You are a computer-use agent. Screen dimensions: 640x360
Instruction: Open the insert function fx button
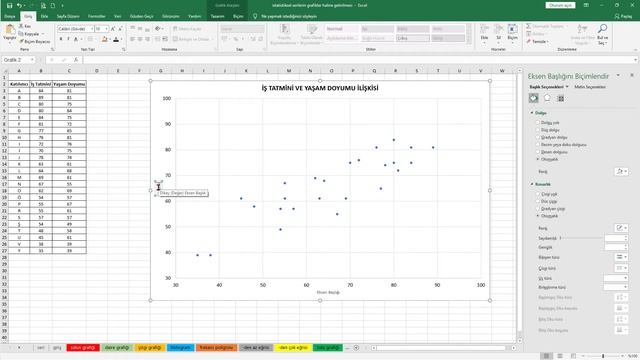(x=76, y=60)
